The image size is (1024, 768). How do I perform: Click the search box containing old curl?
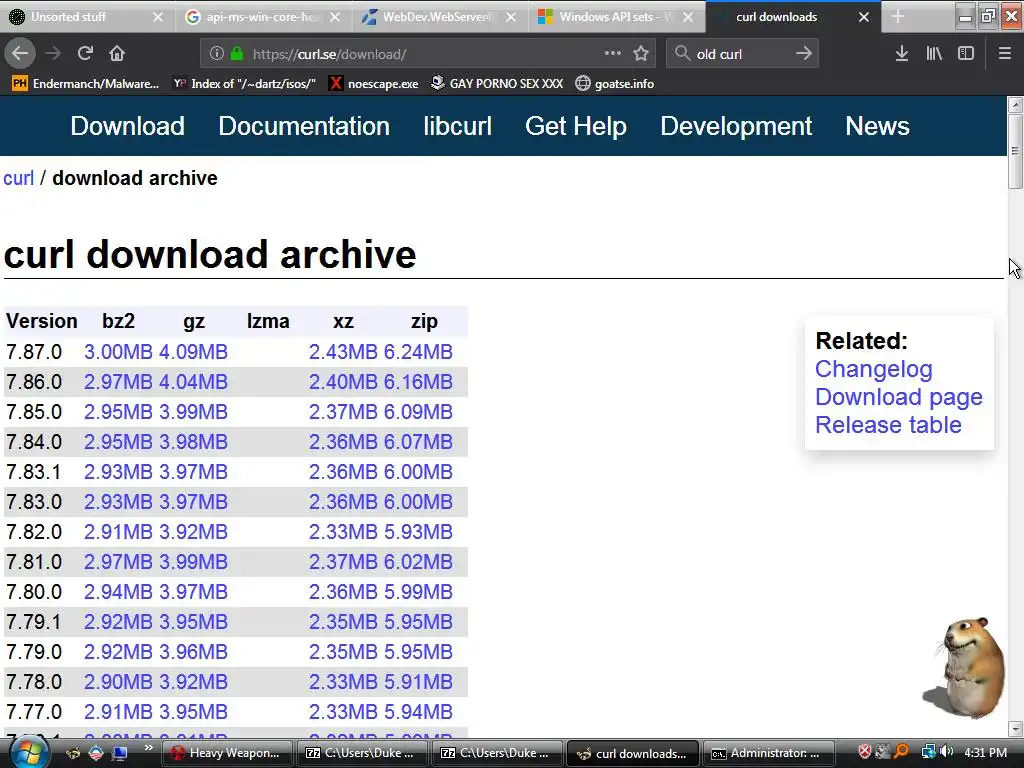coord(741,54)
